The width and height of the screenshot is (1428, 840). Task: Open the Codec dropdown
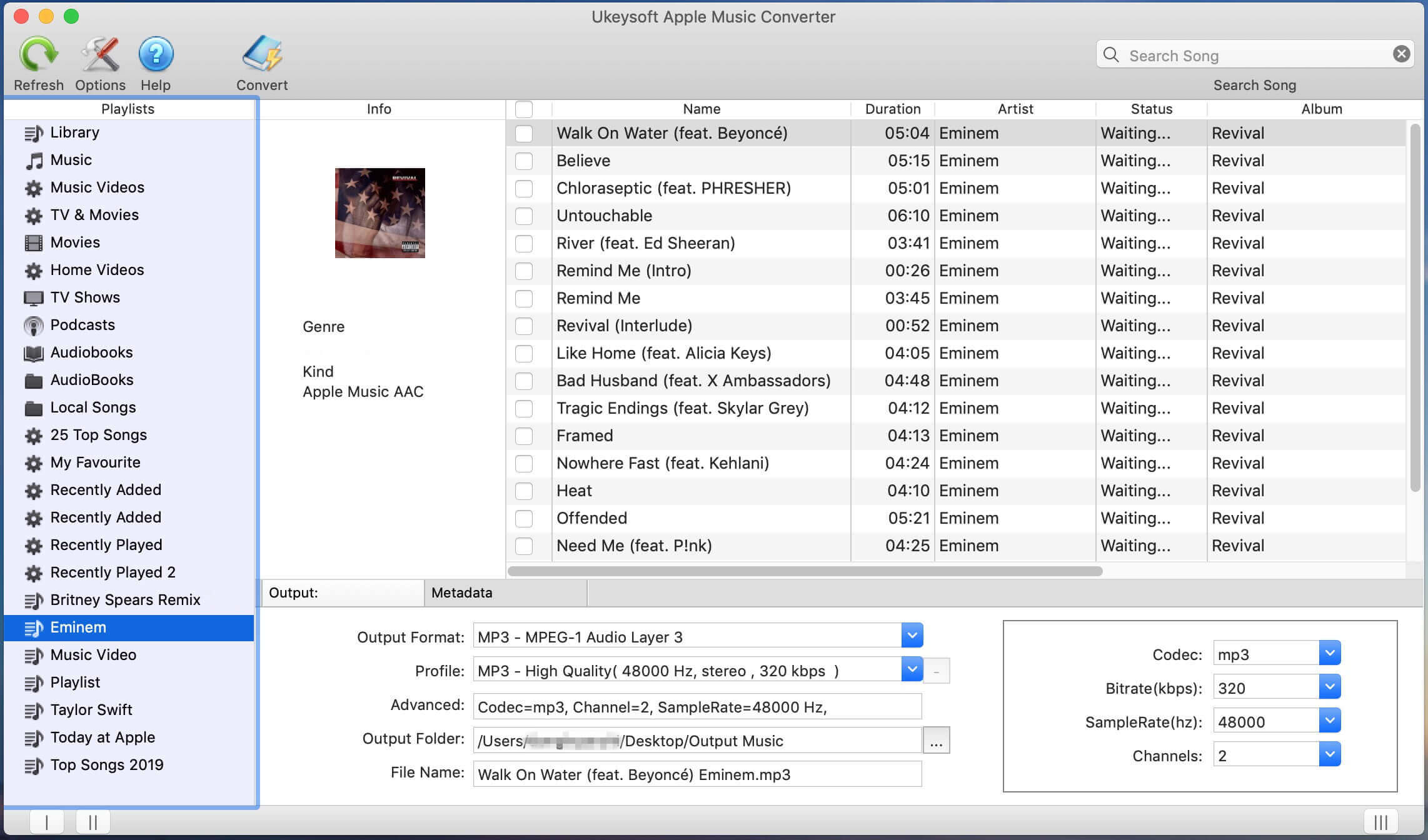(x=1330, y=653)
